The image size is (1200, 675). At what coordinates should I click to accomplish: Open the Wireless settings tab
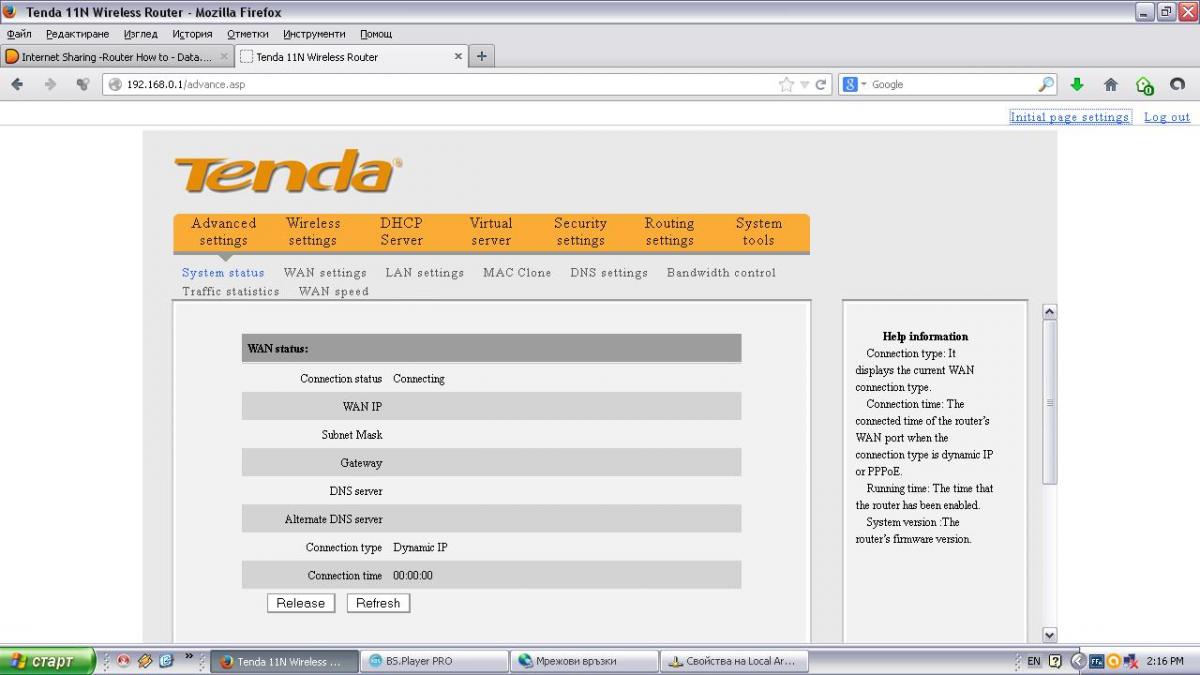pos(313,232)
